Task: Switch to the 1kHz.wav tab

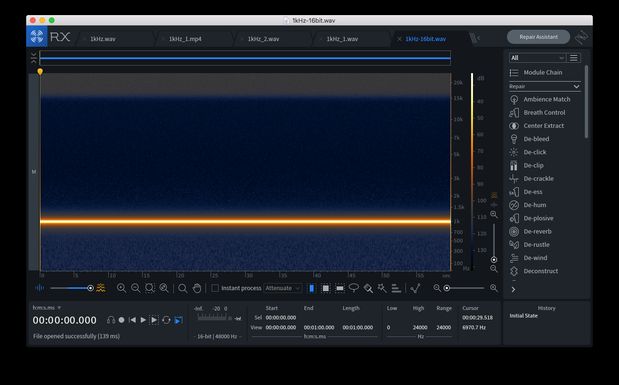Action: tap(103, 39)
